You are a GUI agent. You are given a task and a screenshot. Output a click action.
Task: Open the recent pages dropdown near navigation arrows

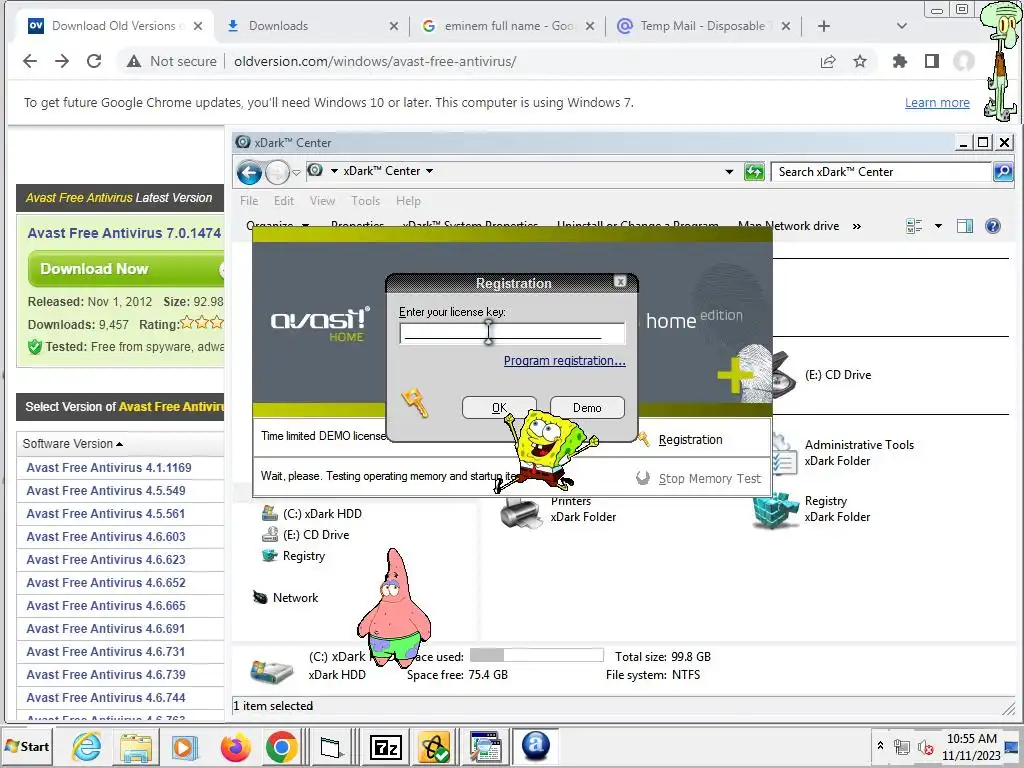coord(296,173)
